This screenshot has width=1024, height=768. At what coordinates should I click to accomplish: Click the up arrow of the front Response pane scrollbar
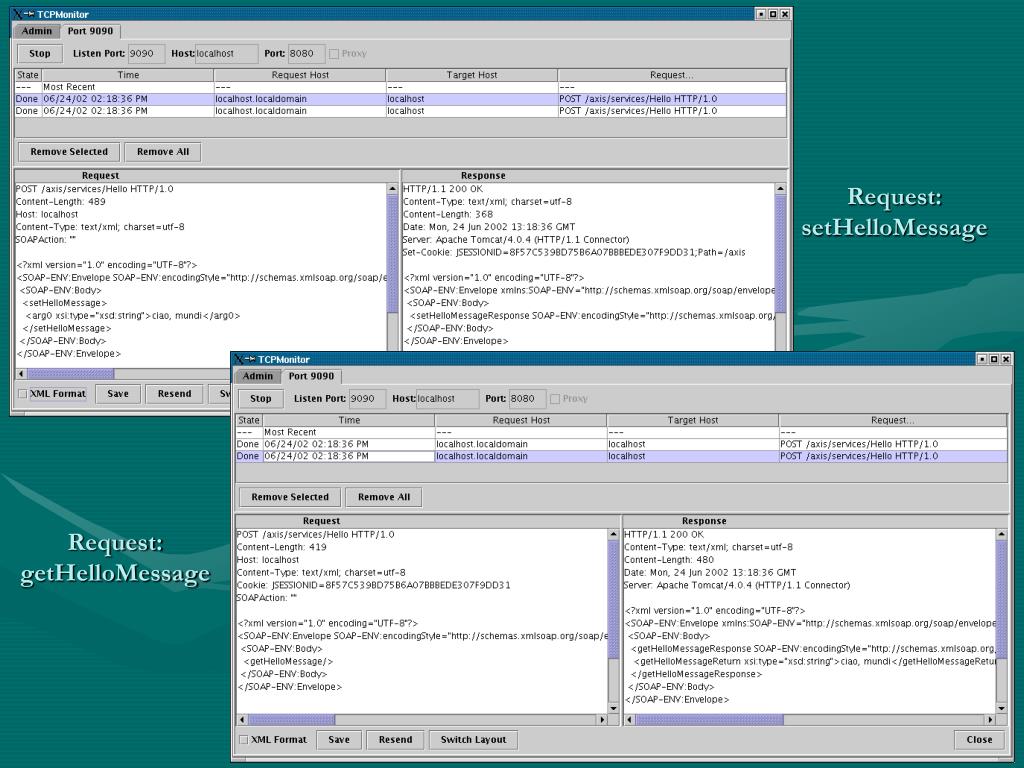1002,534
